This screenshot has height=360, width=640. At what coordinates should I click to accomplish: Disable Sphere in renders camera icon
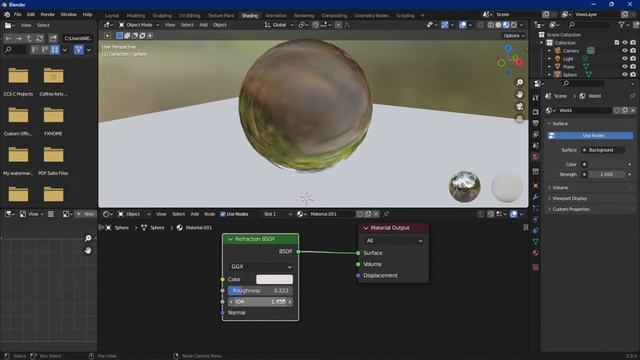click(x=633, y=75)
